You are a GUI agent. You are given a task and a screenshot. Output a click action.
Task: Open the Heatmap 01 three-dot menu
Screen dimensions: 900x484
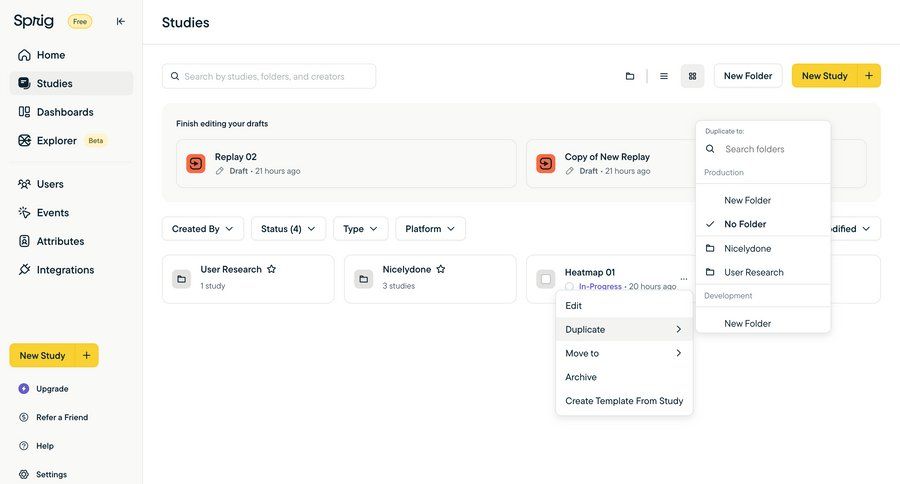point(684,278)
